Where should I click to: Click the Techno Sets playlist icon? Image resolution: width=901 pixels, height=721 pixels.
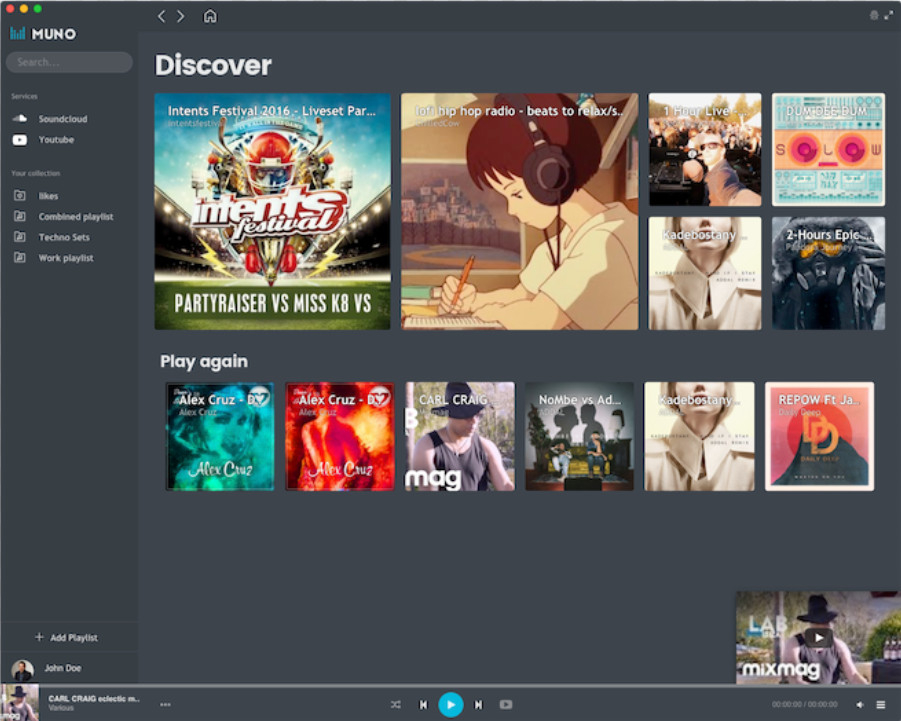[20, 237]
